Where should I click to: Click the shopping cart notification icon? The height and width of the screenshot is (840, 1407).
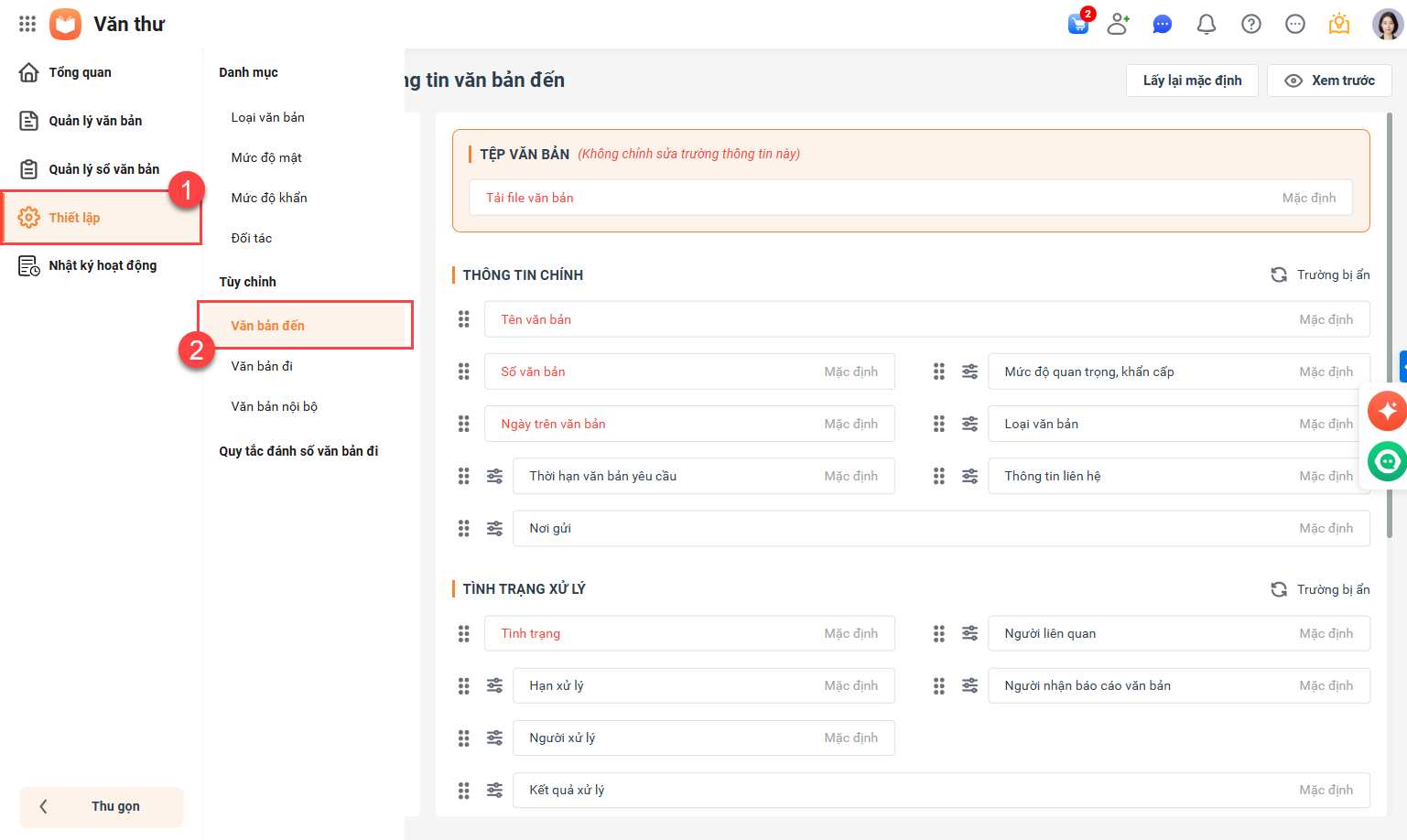pos(1078,24)
